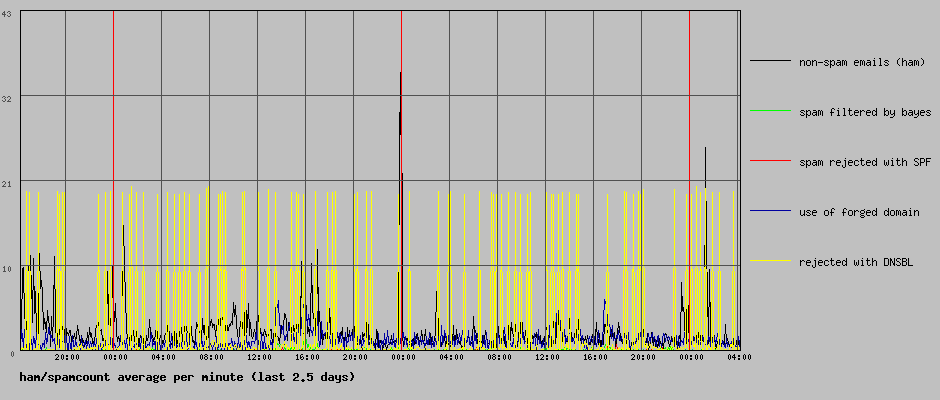This screenshot has width=940, height=400.
Task: Click the green legend line for bayes
Action: click(x=770, y=110)
